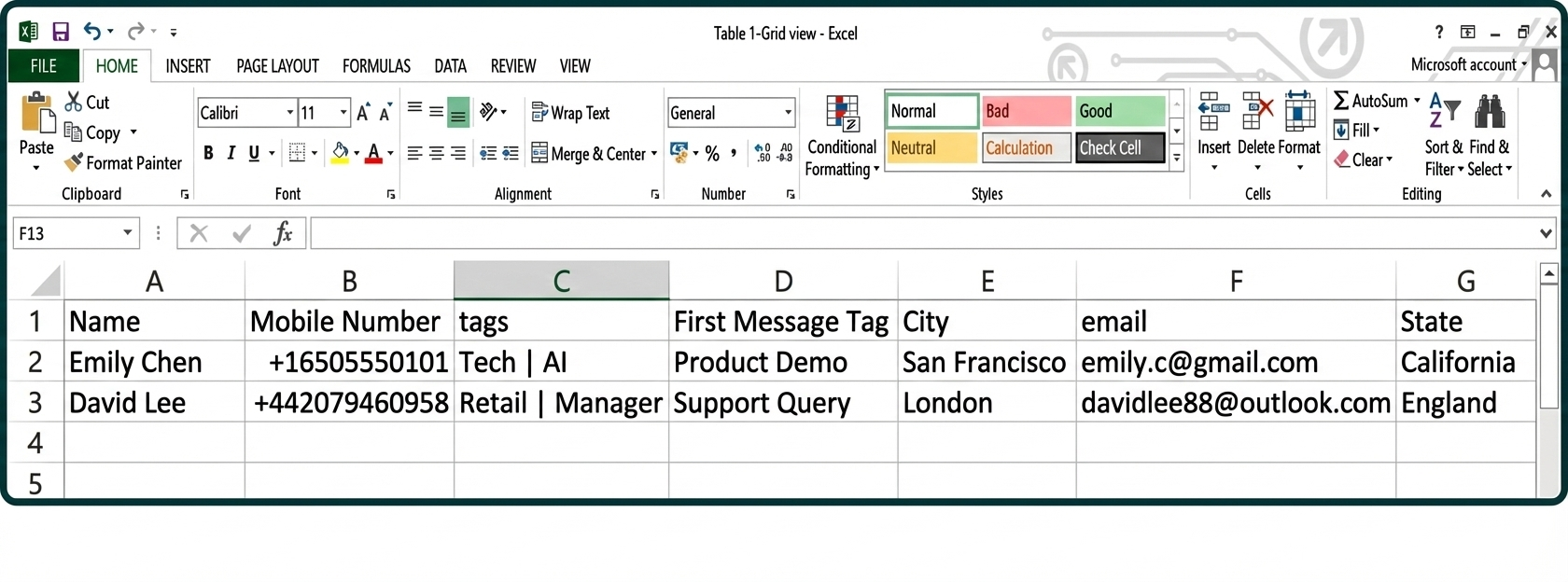Click the AutoSum sigma icon
Viewport: 1568px width, 582px height.
pyautogui.click(x=1341, y=101)
